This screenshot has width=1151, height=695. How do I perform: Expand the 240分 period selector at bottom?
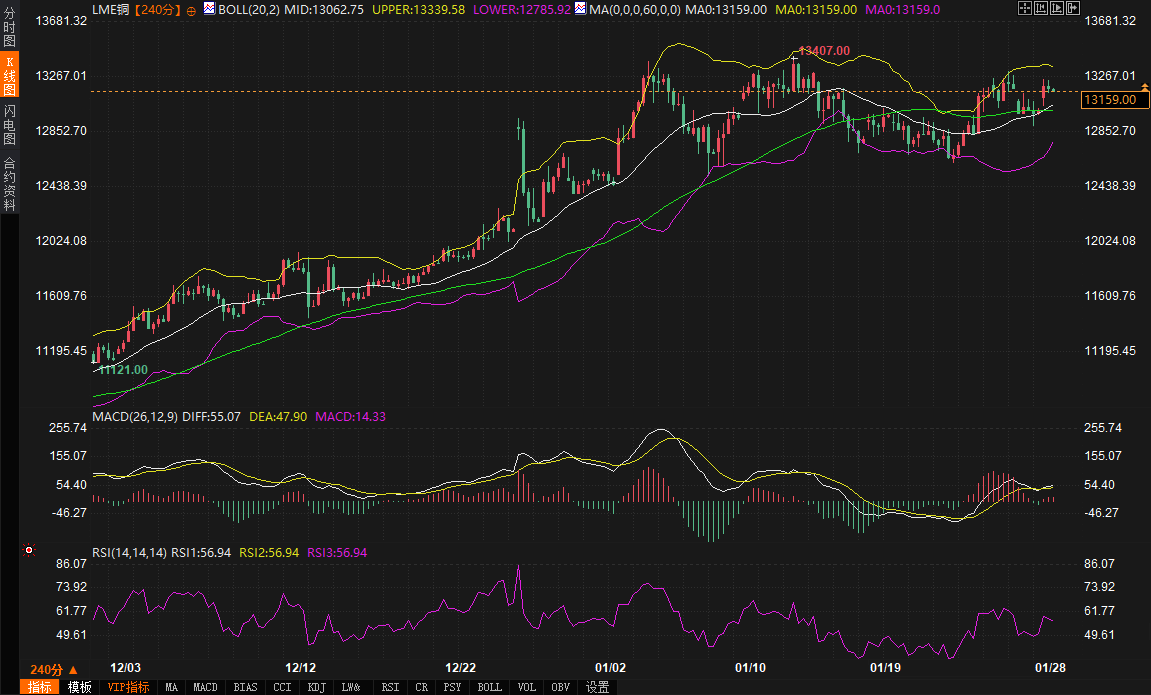tap(47, 669)
